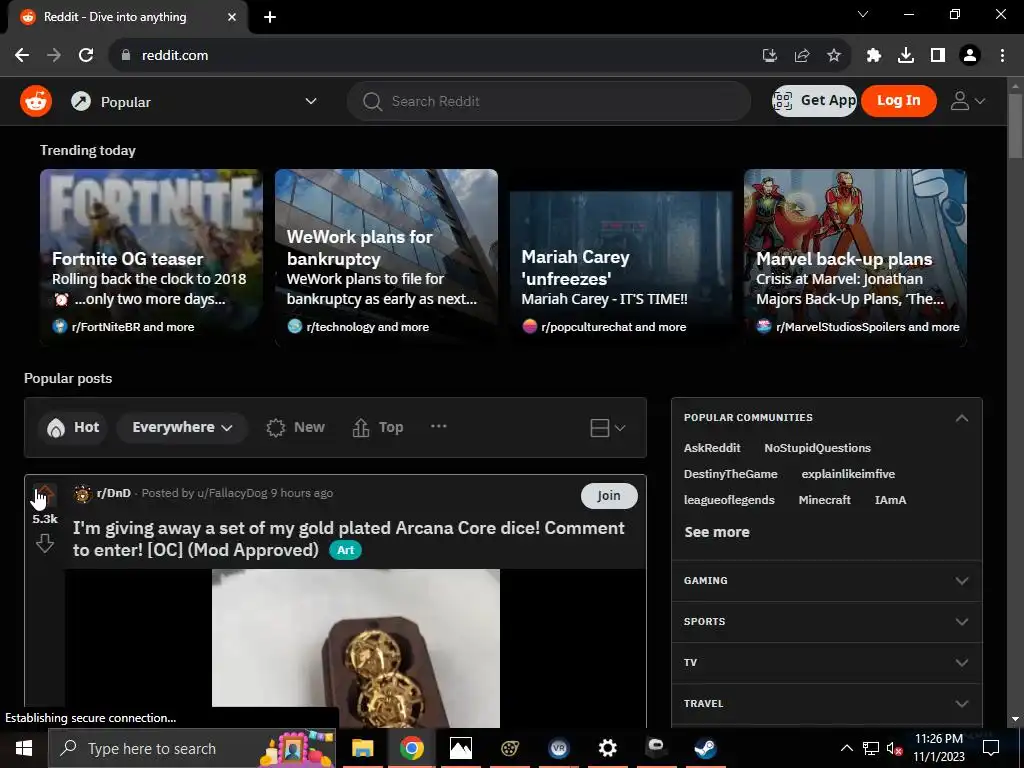Click the install app icon in address bar
This screenshot has width=1024, height=768.
770,56
